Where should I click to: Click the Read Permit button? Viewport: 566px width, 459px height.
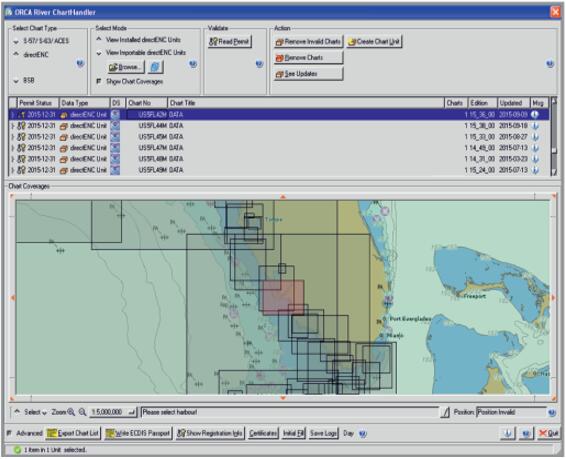click(230, 41)
